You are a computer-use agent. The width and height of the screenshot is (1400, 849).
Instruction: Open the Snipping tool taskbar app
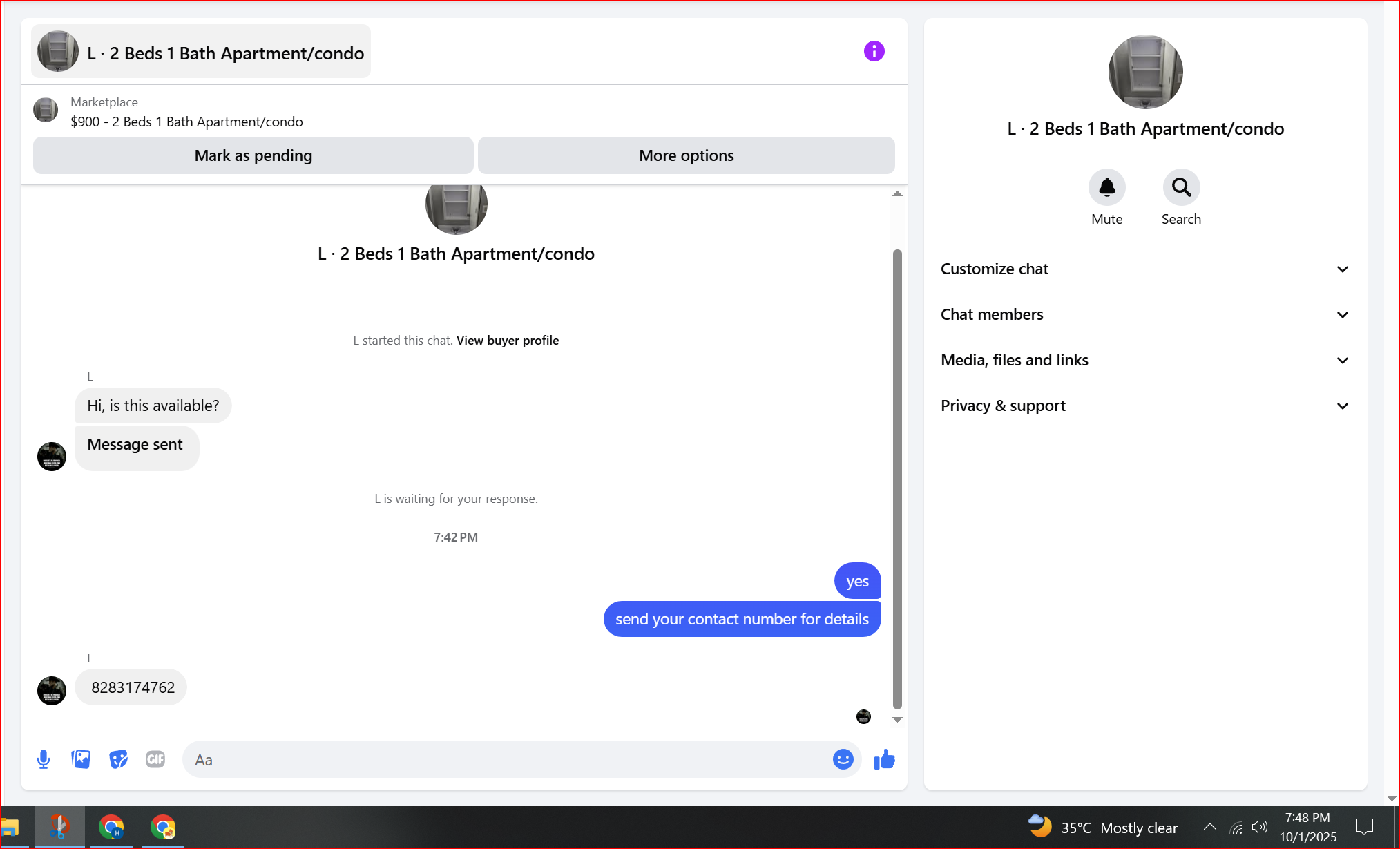[59, 827]
